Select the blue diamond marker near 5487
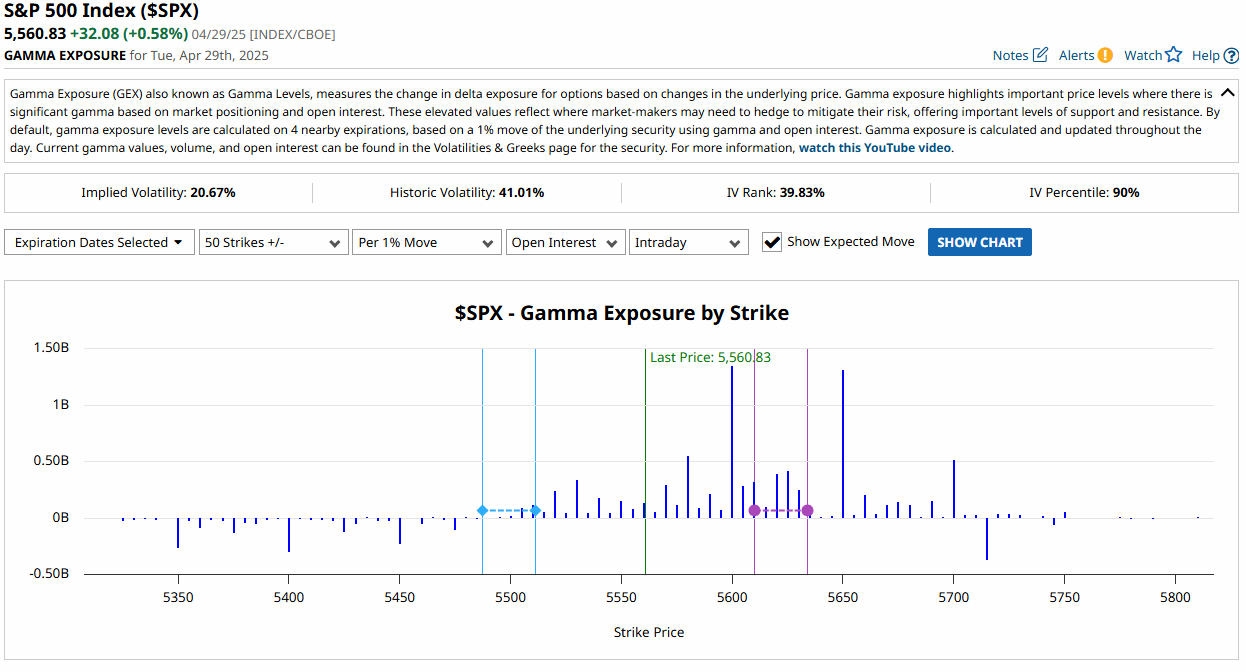Screen dimensions: 1246x672 tap(482, 511)
